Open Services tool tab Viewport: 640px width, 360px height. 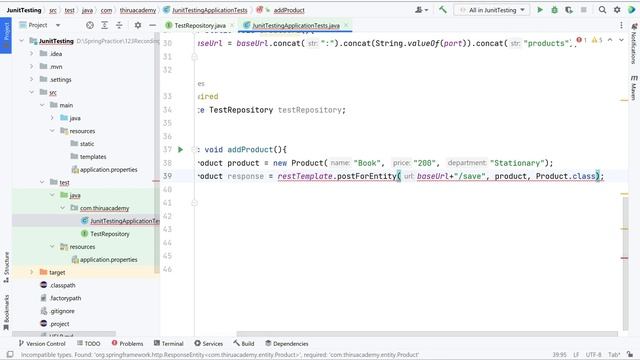click(209, 344)
